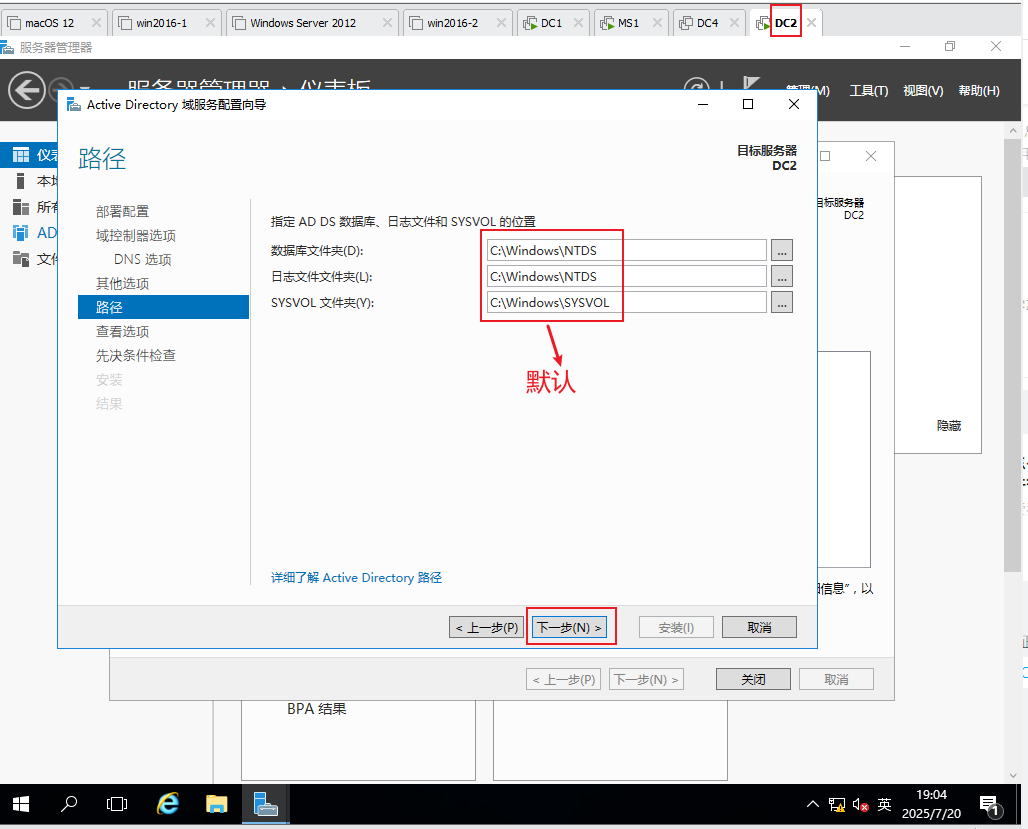Click the Server Manager vertical scrollbar

pos(1013,354)
